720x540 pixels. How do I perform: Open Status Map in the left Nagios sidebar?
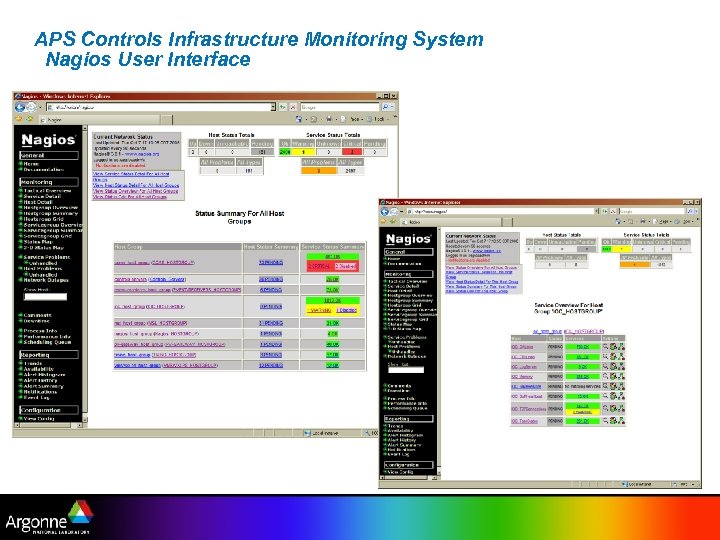38,242
